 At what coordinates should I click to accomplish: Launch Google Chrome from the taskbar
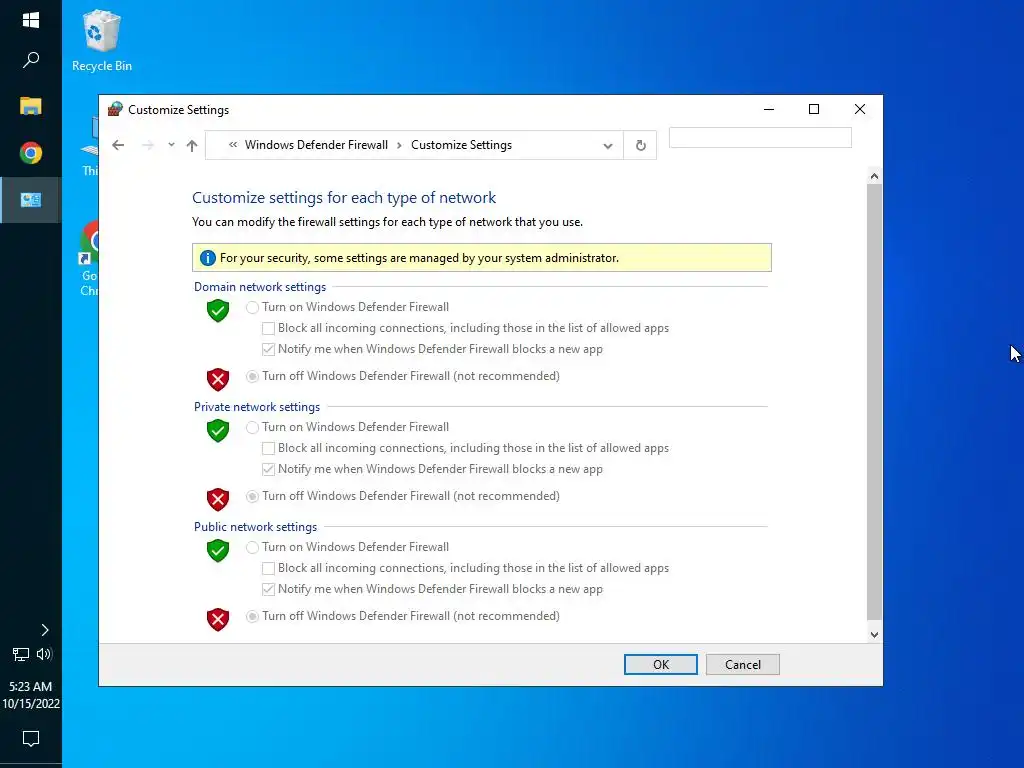tap(31, 153)
